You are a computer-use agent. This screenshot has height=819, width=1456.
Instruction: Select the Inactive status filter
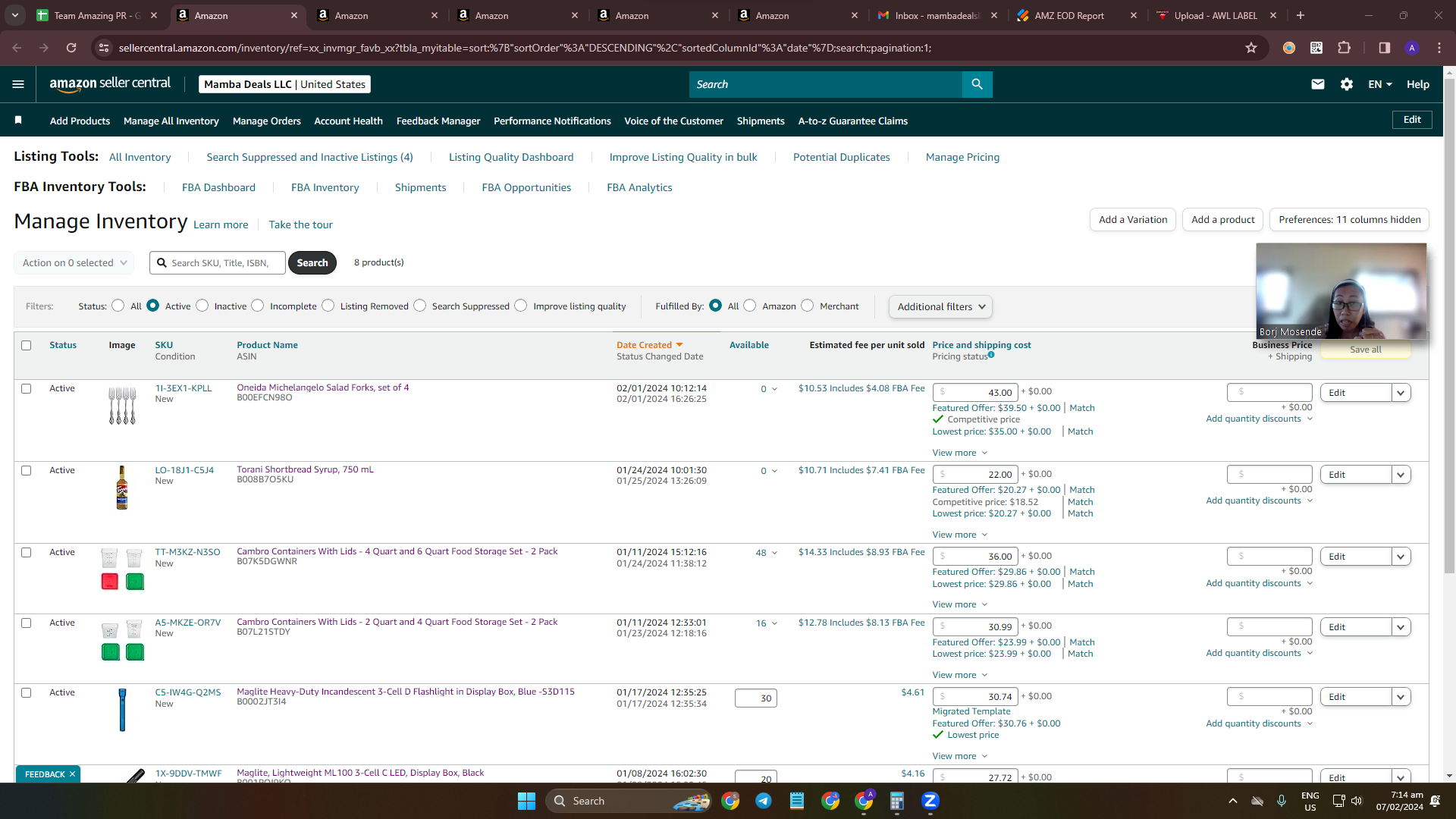coord(202,306)
